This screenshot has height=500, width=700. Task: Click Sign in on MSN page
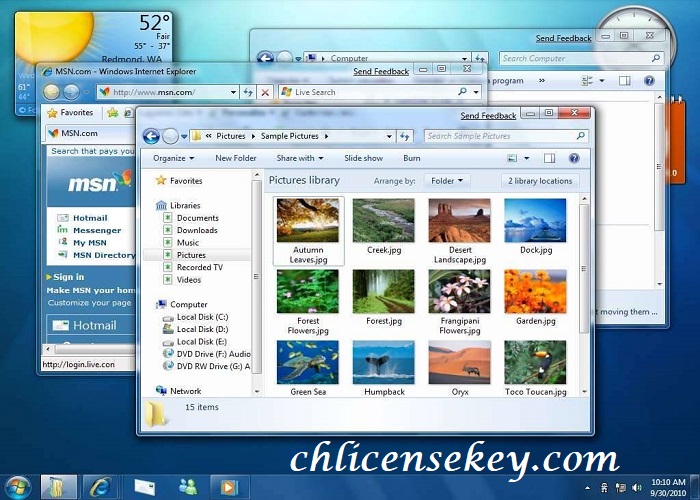(68, 277)
